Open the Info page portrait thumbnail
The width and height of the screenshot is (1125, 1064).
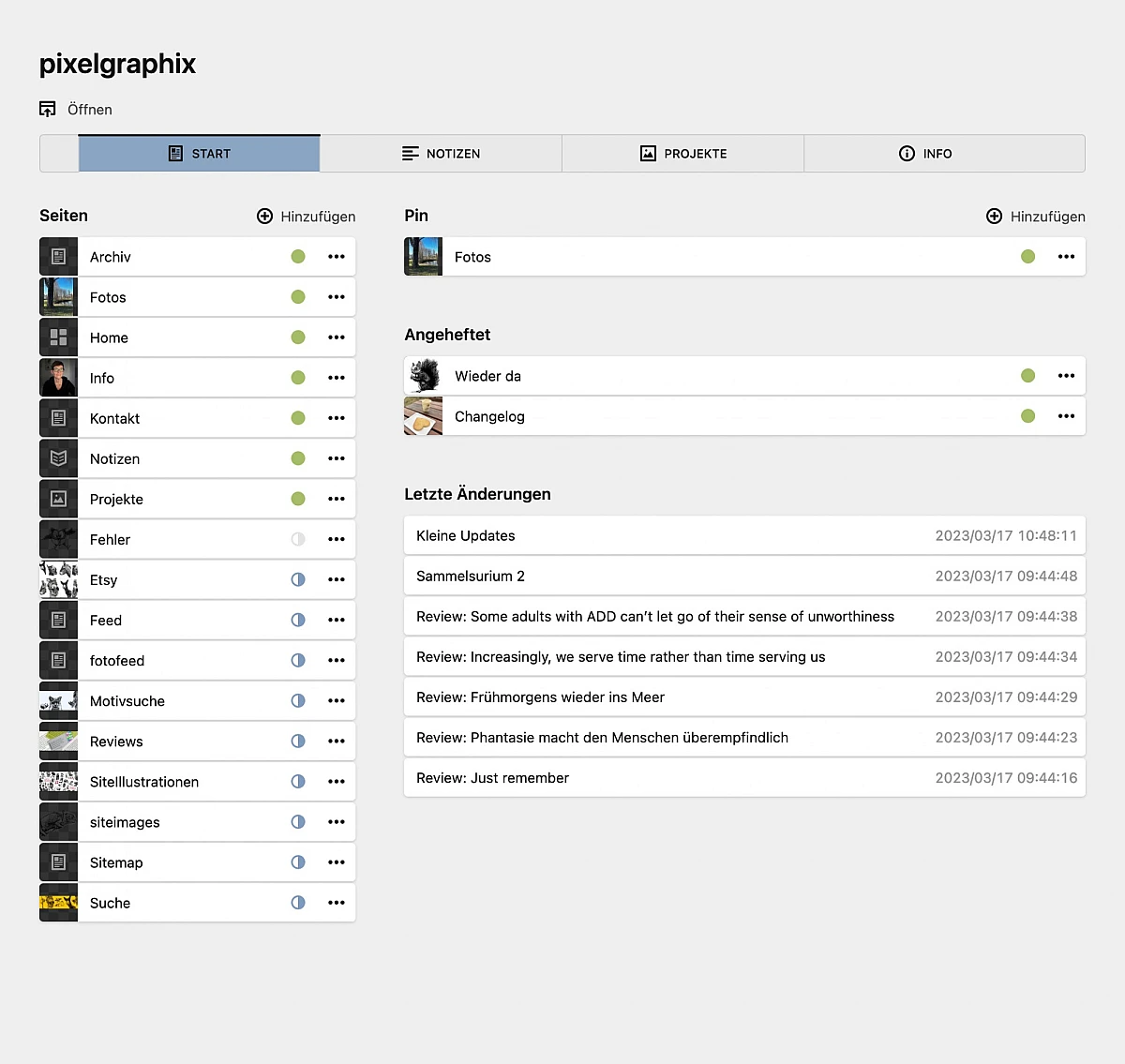[x=58, y=378]
